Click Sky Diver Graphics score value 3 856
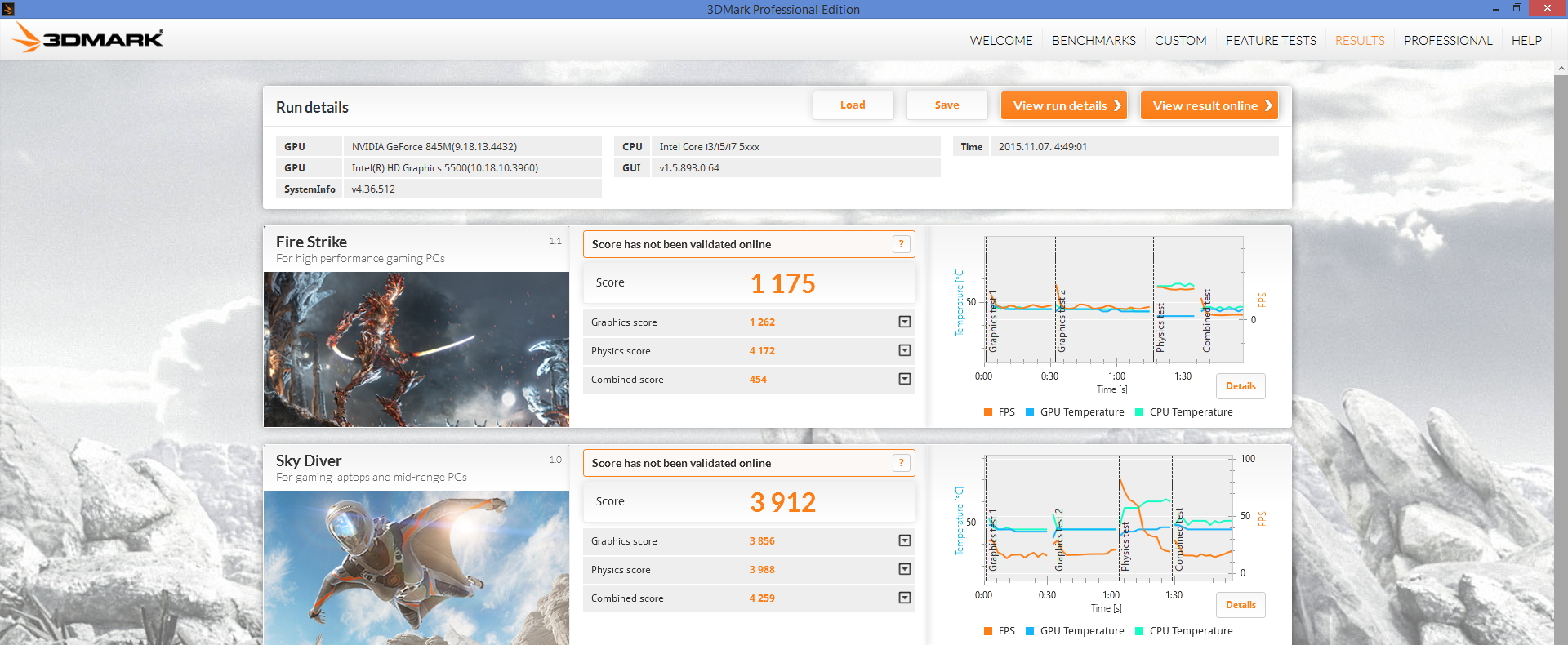The image size is (1568, 645). 762,541
